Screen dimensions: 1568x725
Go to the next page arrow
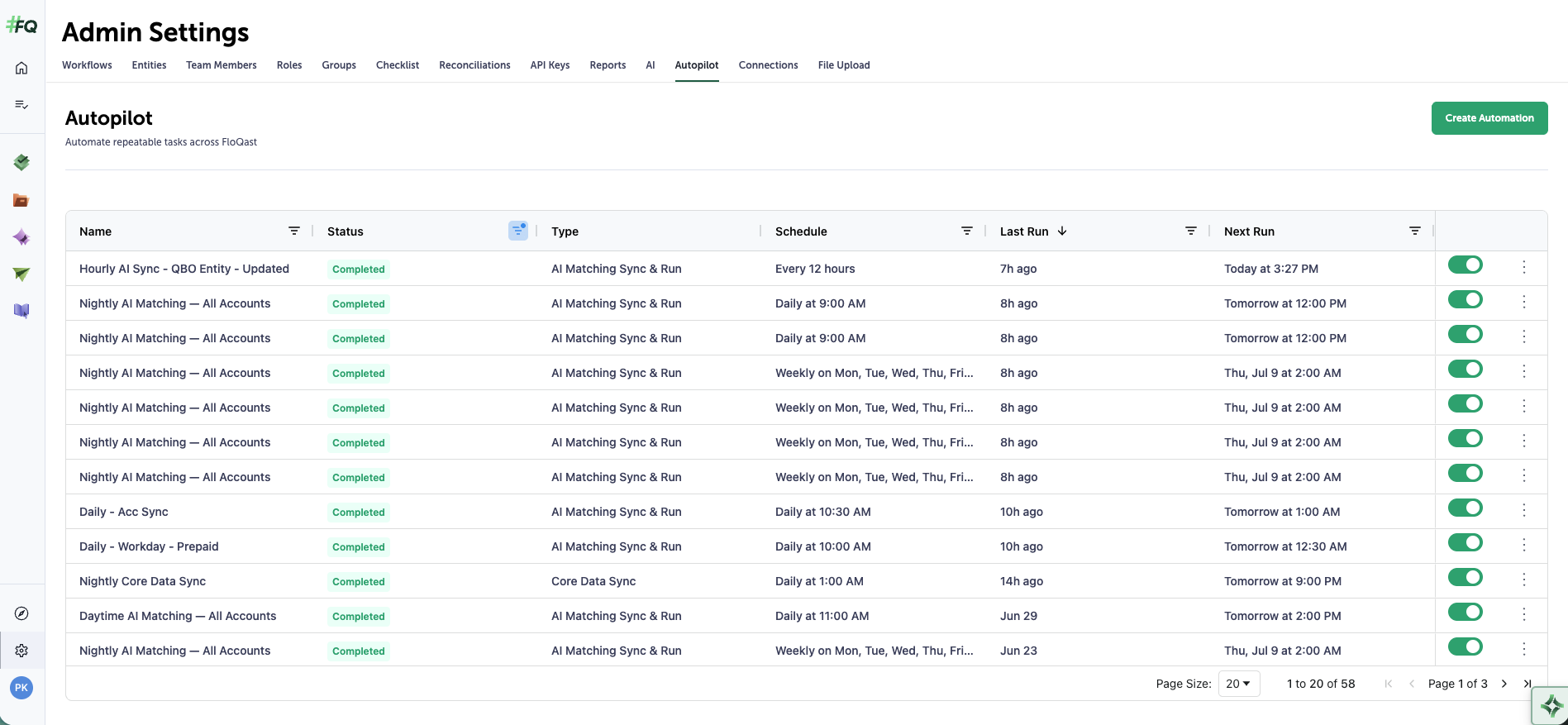point(1504,684)
